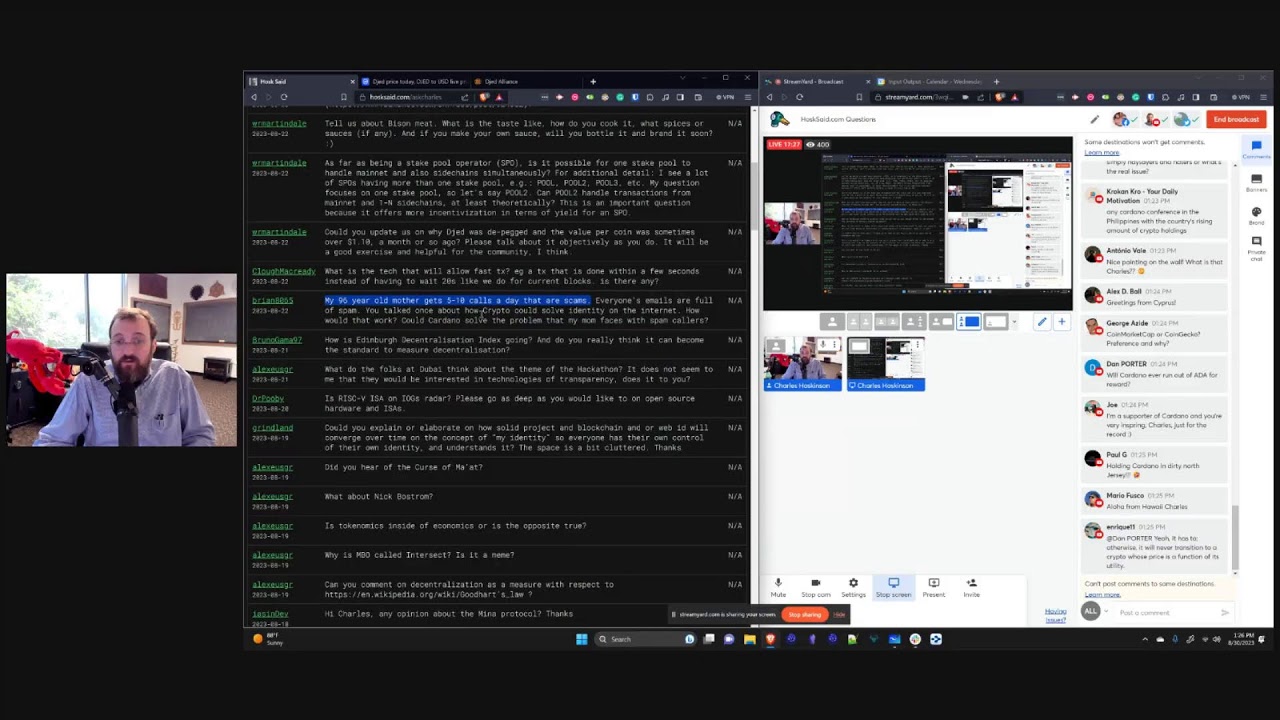Image resolution: width=1280 pixels, height=720 pixels.
Task: Click the add layout plus button
Action: click(x=1061, y=322)
